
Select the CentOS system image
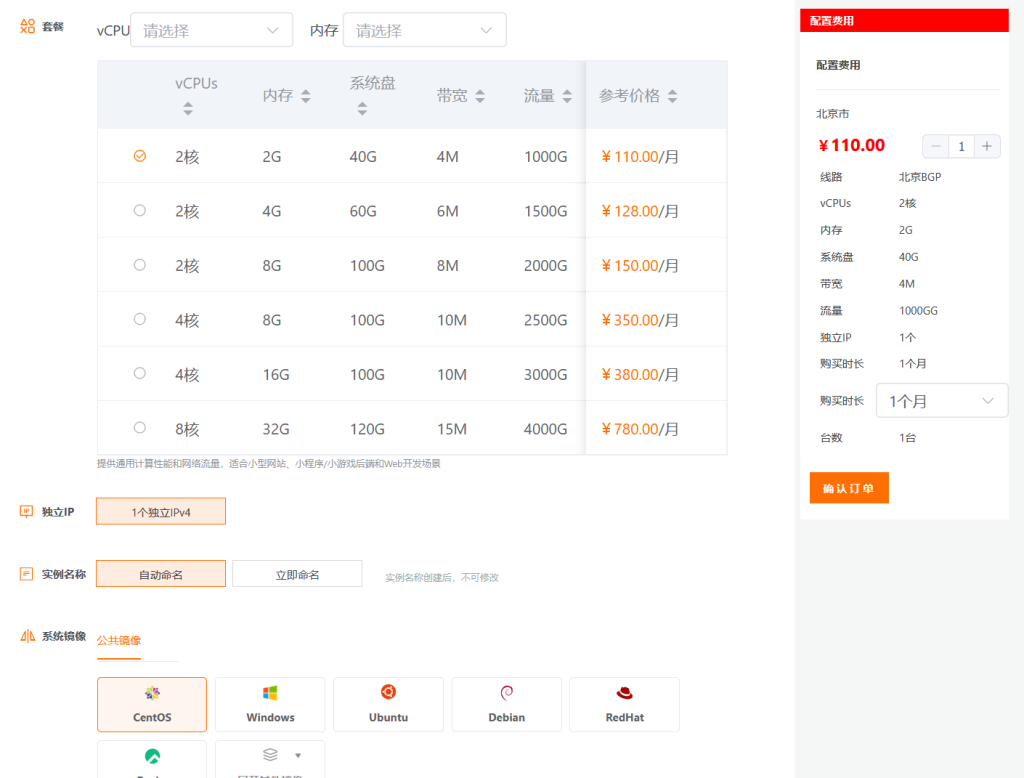click(151, 704)
